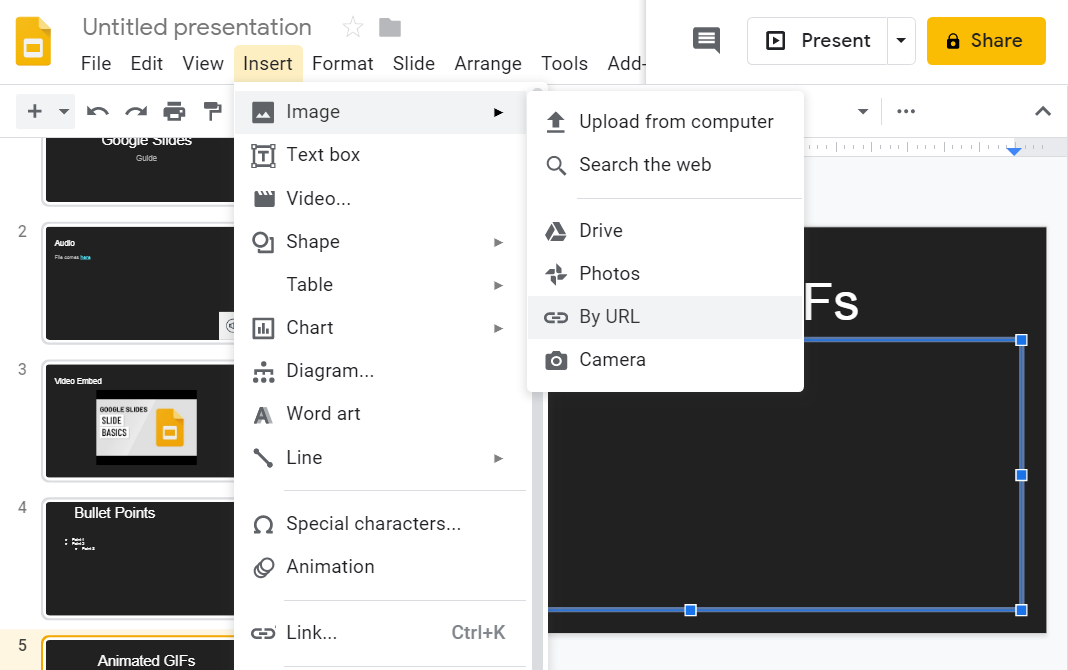Select the Video Embed slide thumbnail
1068x670 pixels.
tap(146, 421)
